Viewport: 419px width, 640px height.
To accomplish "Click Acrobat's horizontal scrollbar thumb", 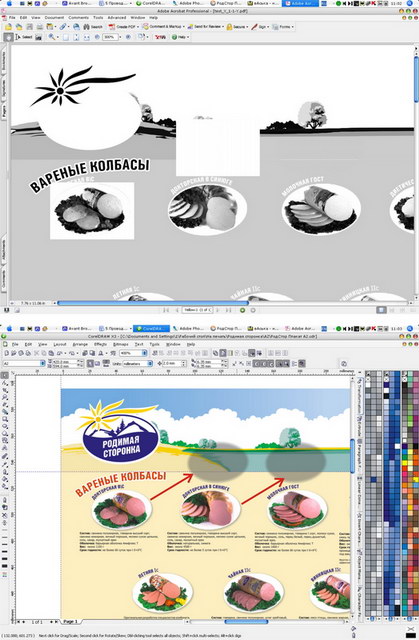I will 153,303.
